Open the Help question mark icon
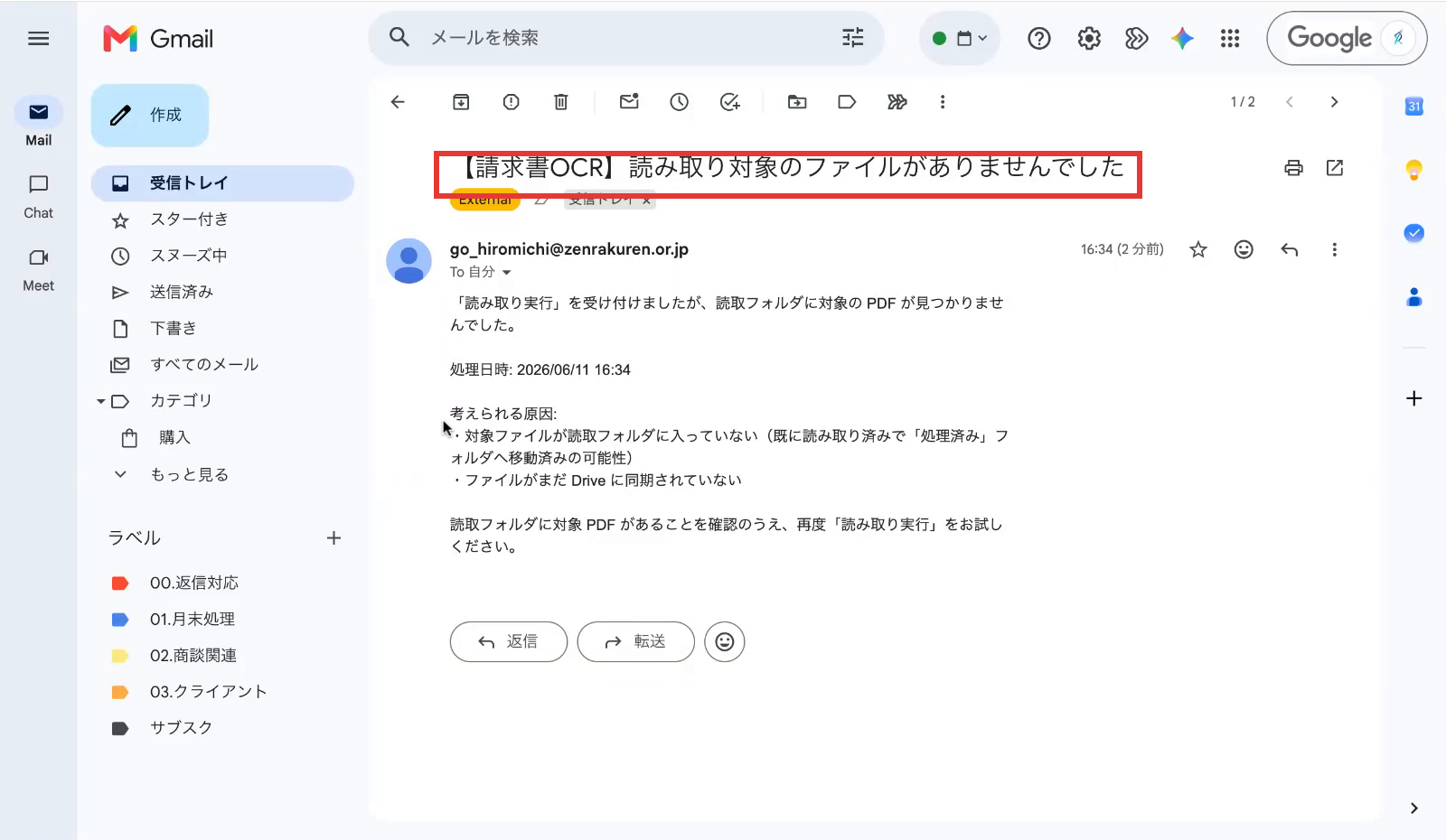 [x=1039, y=38]
